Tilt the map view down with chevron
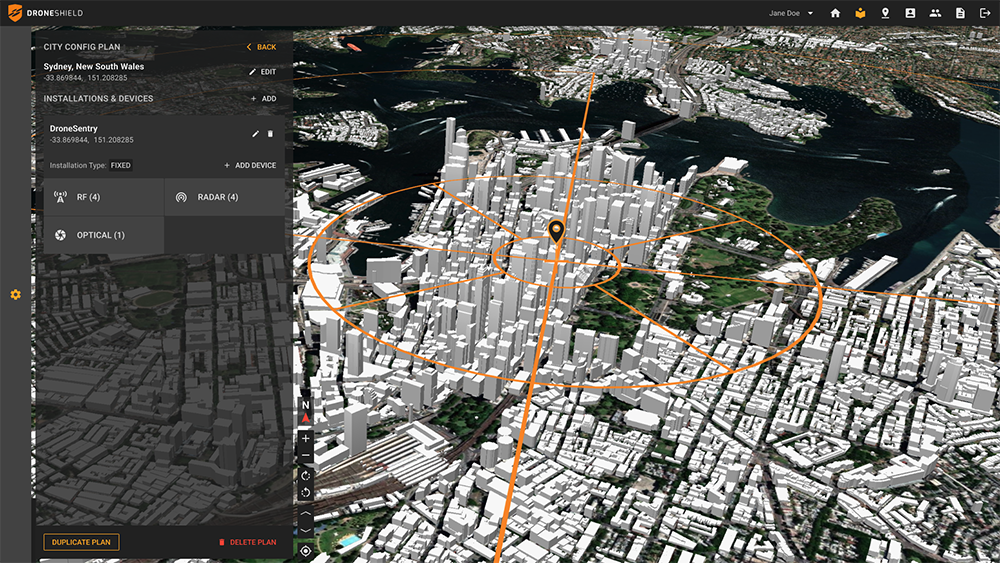 point(305,530)
